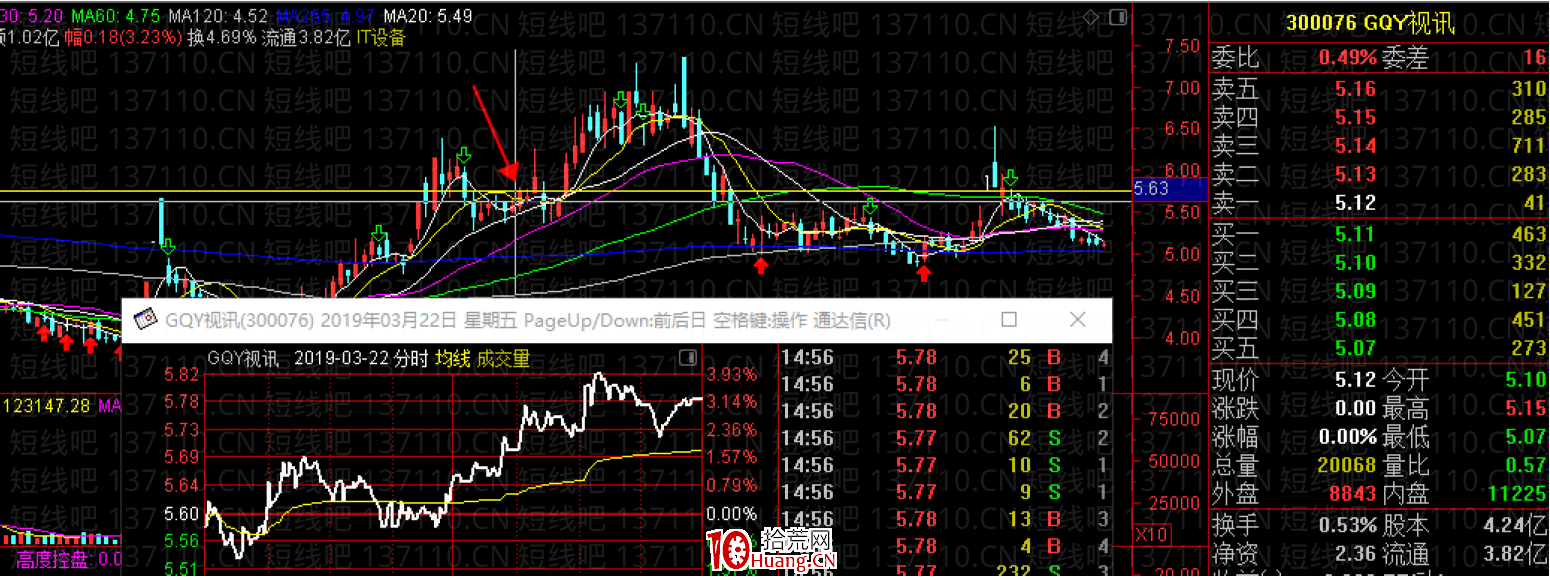Click the 7.50 price axis label
Viewport: 1550px width, 580px height.
(1182, 45)
